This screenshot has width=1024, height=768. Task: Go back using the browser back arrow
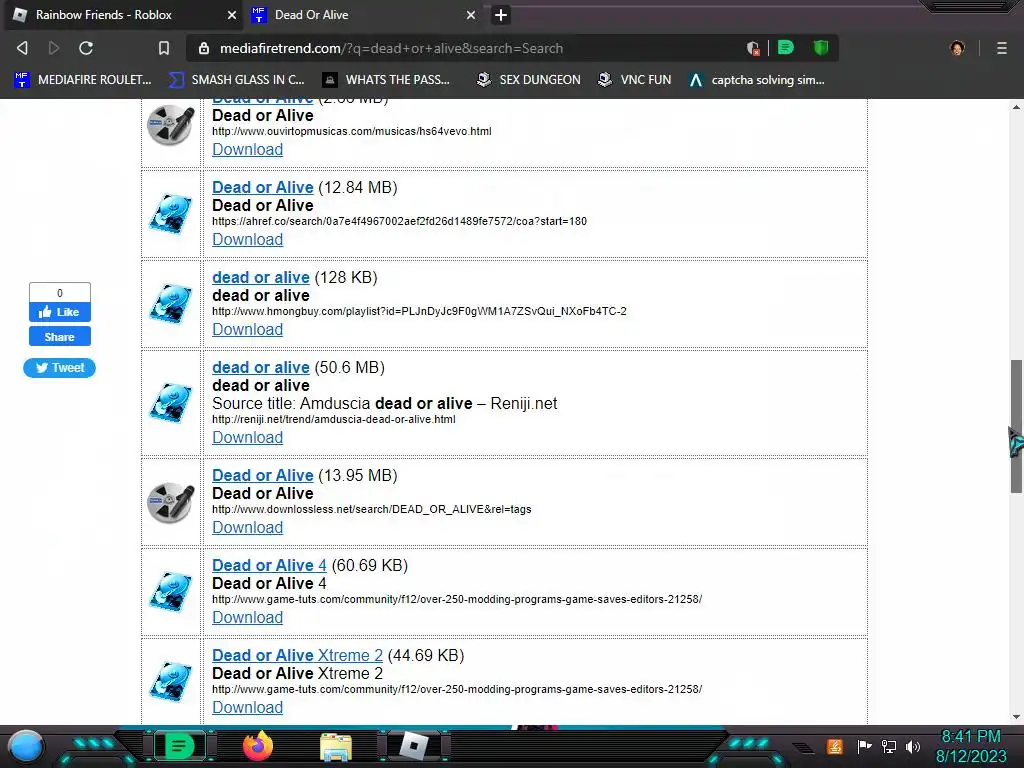22,48
